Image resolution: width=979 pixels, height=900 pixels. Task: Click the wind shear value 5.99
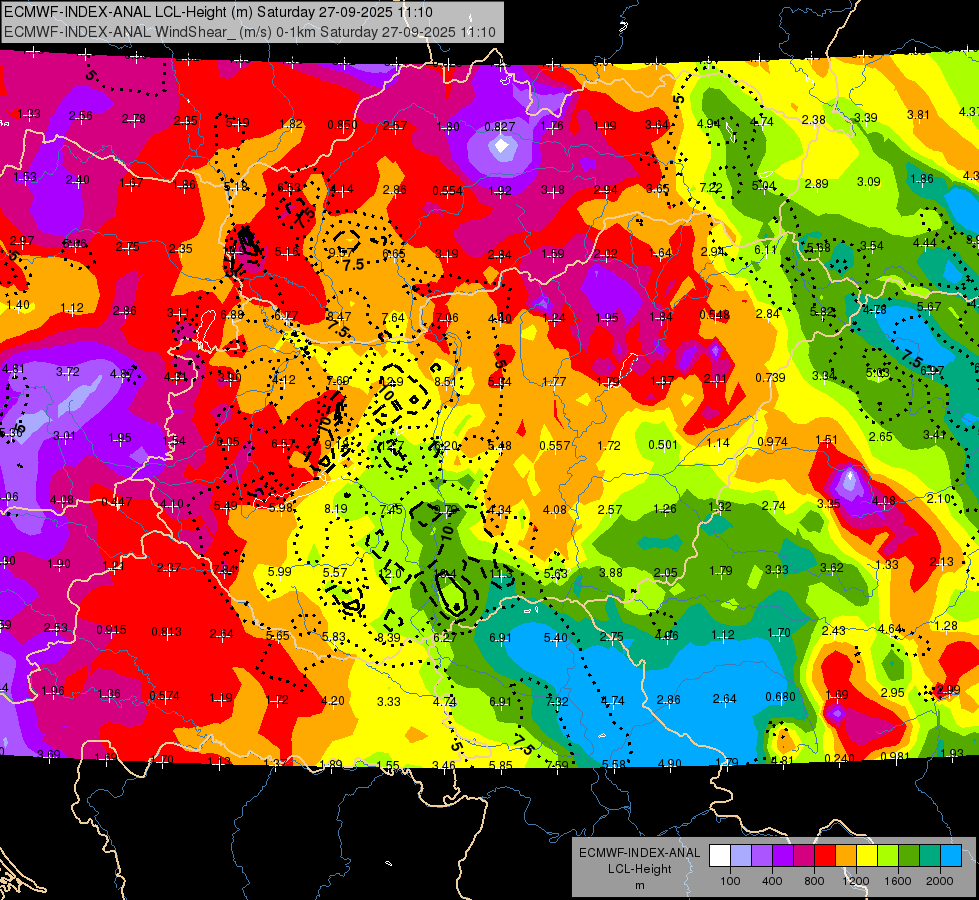280,571
